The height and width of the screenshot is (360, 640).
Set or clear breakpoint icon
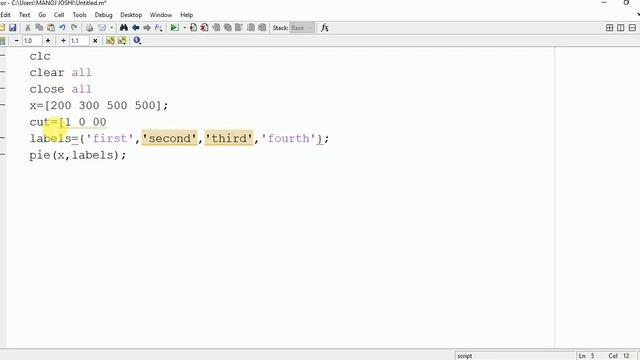(x=193, y=28)
